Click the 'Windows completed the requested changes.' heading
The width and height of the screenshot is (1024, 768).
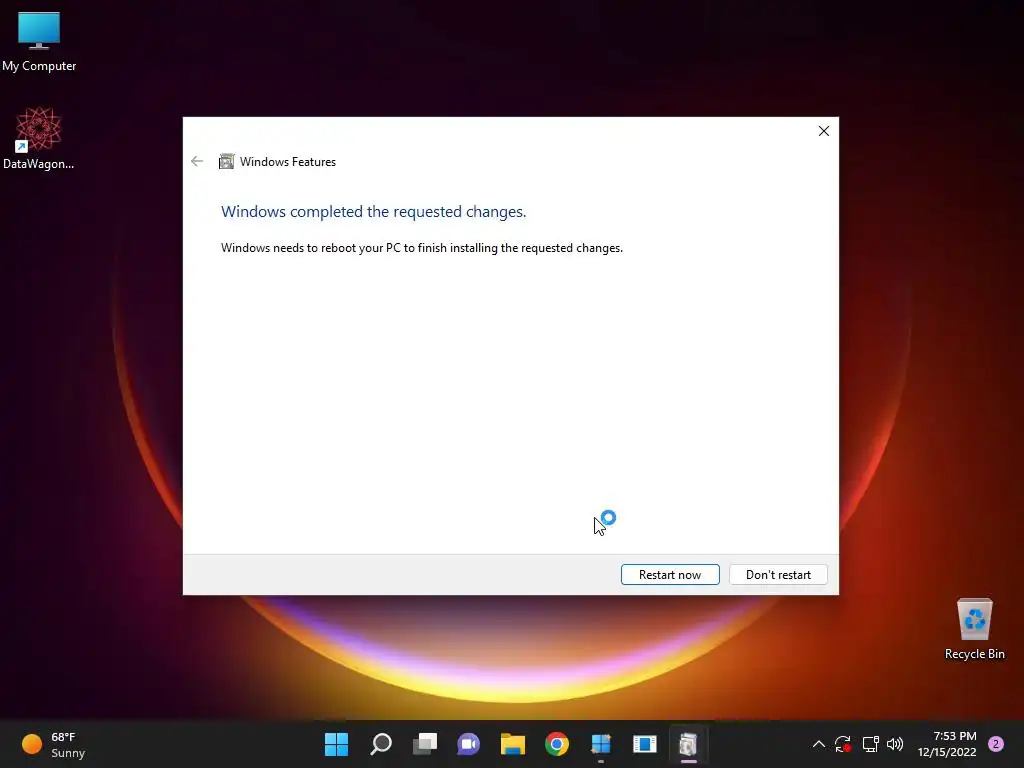[x=374, y=212]
